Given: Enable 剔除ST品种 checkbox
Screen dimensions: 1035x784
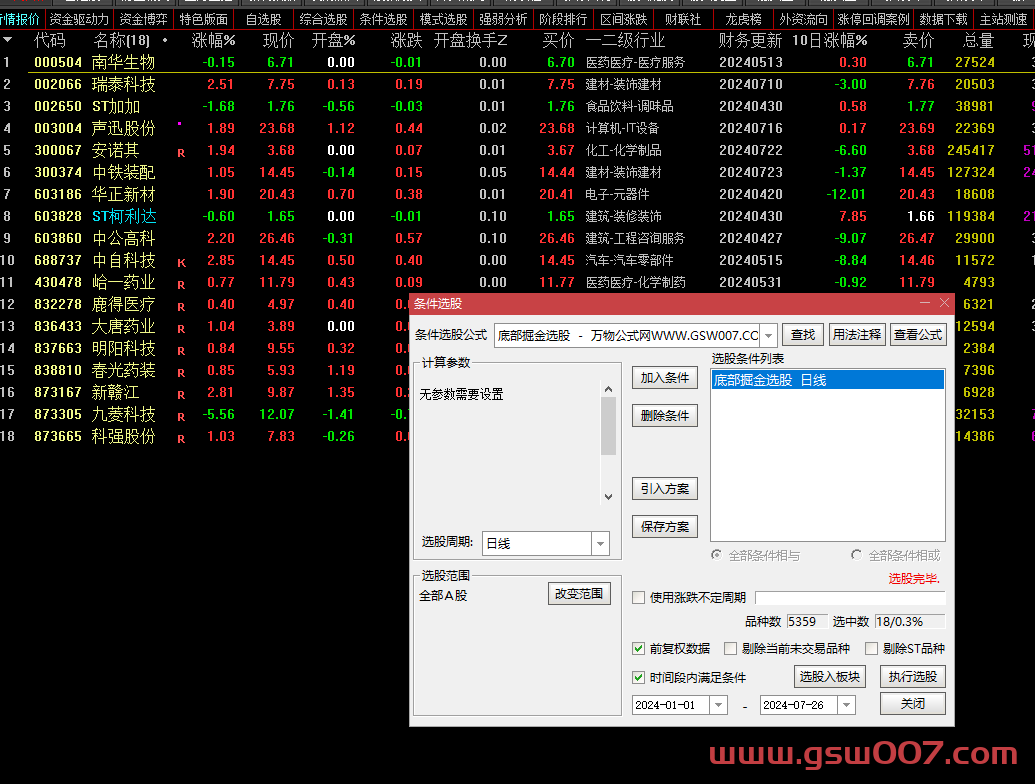Looking at the screenshot, I should (x=871, y=649).
